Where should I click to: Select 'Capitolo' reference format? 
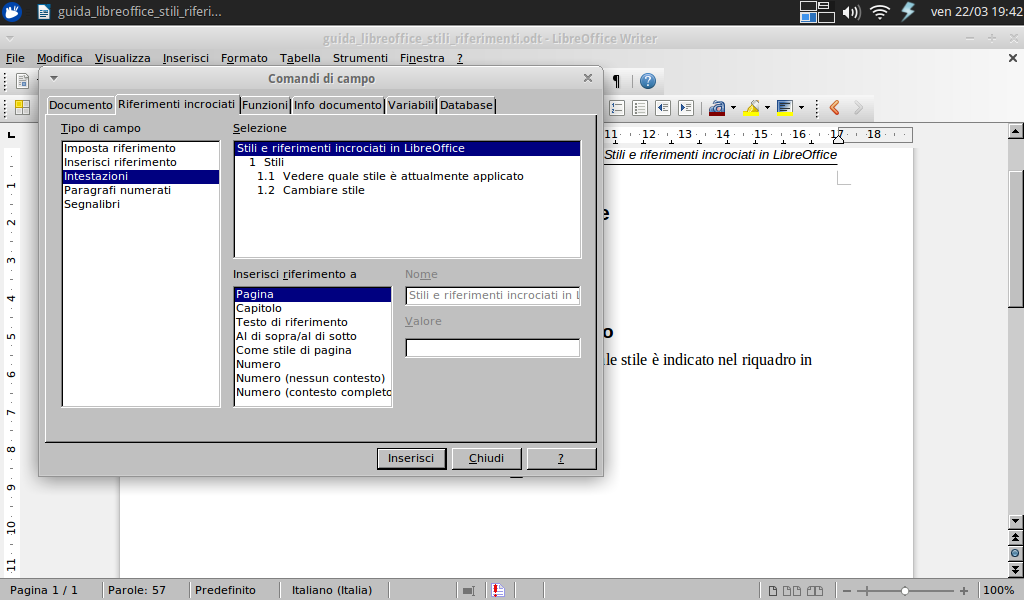[x=312, y=308]
